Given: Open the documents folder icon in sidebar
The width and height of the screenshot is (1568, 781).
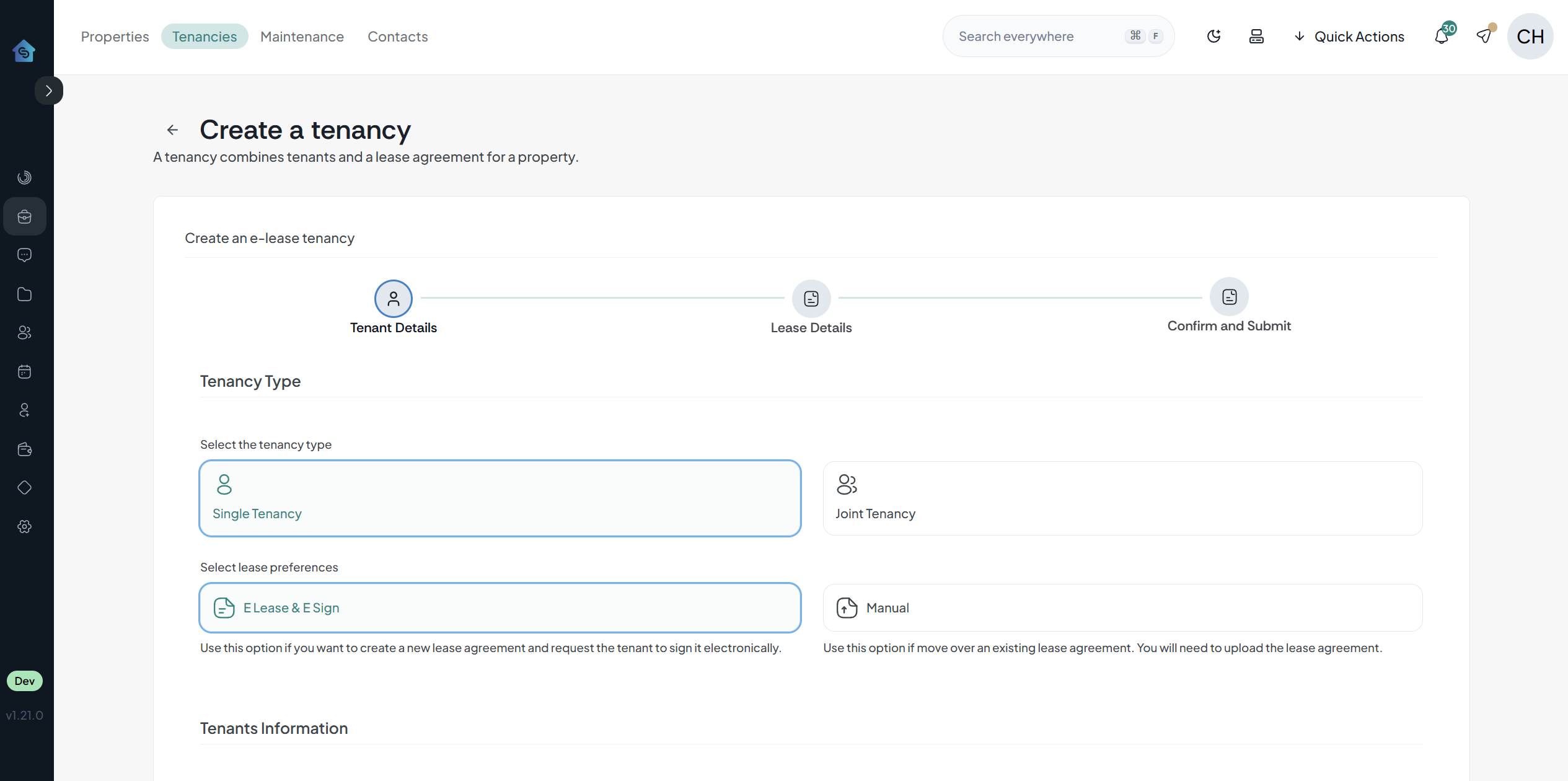Looking at the screenshot, I should tap(24, 294).
